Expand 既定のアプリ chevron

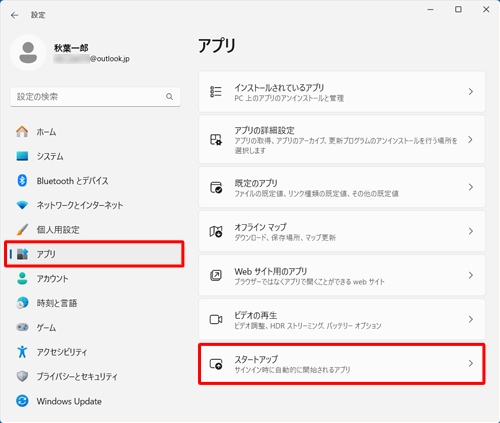click(471, 187)
